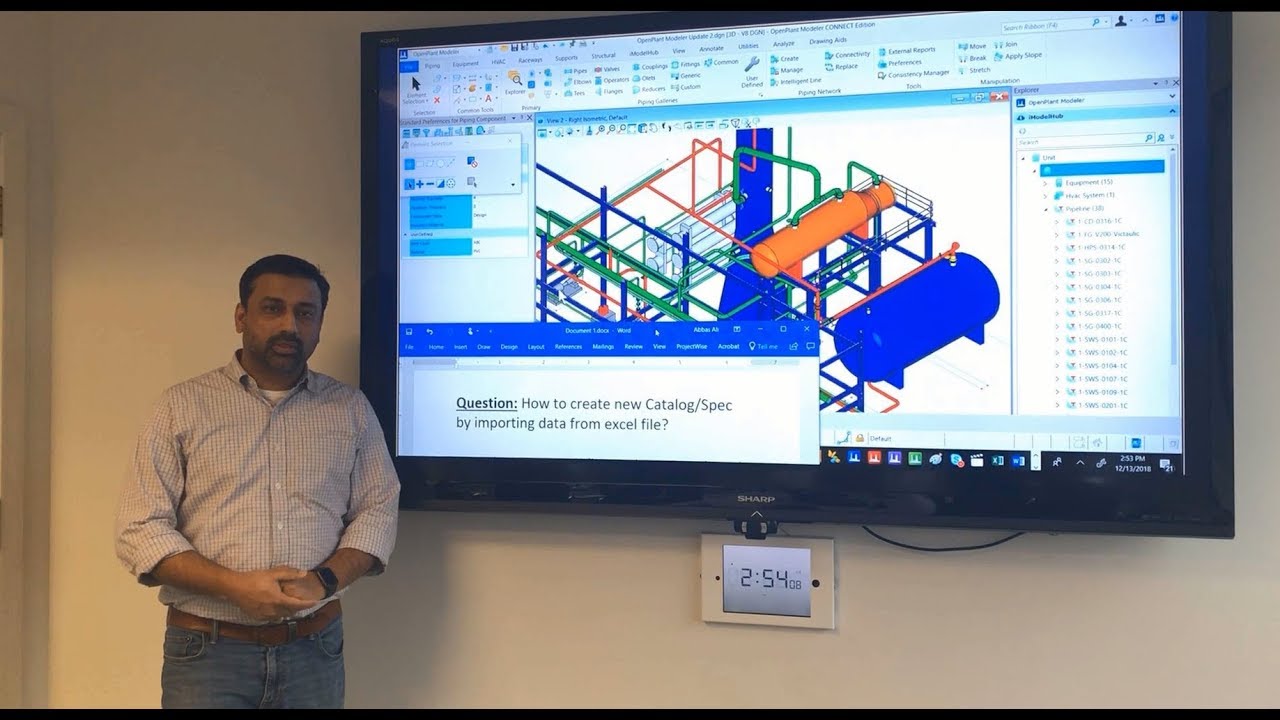Click the Move manipulation tool
This screenshot has height=720, width=1280.
[x=972, y=47]
